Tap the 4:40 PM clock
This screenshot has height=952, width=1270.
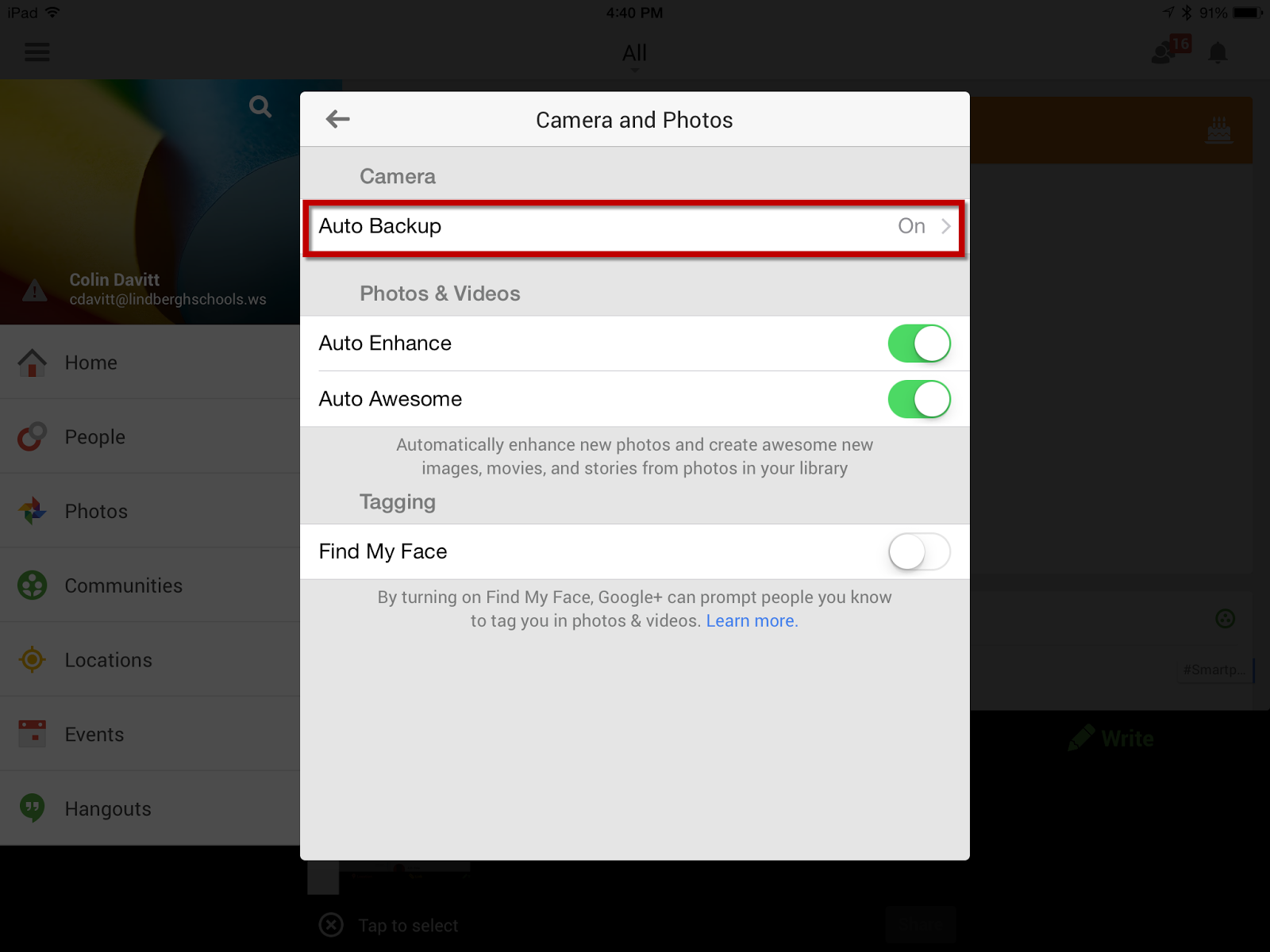pyautogui.click(x=634, y=13)
